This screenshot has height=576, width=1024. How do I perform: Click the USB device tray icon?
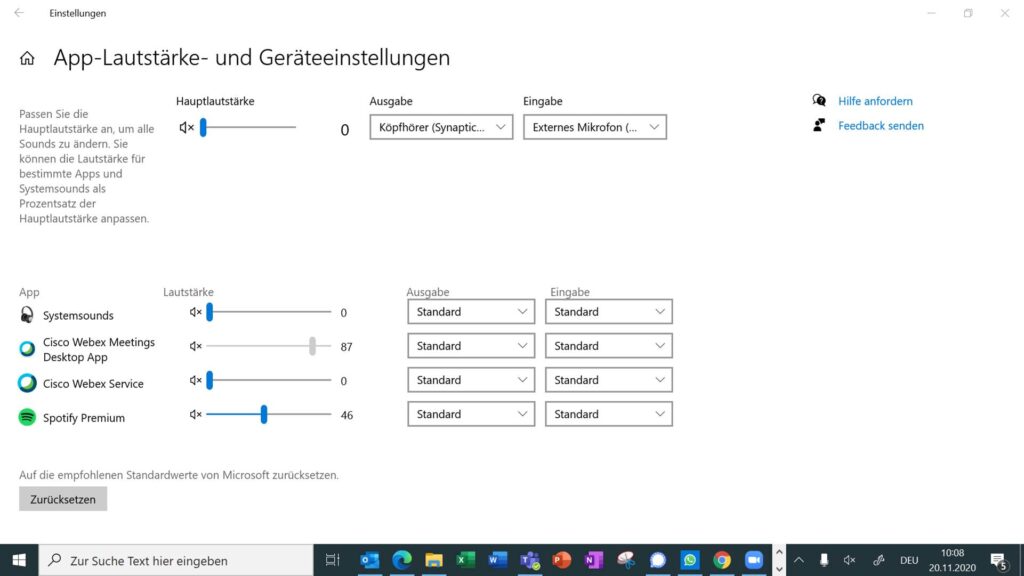coord(824,560)
